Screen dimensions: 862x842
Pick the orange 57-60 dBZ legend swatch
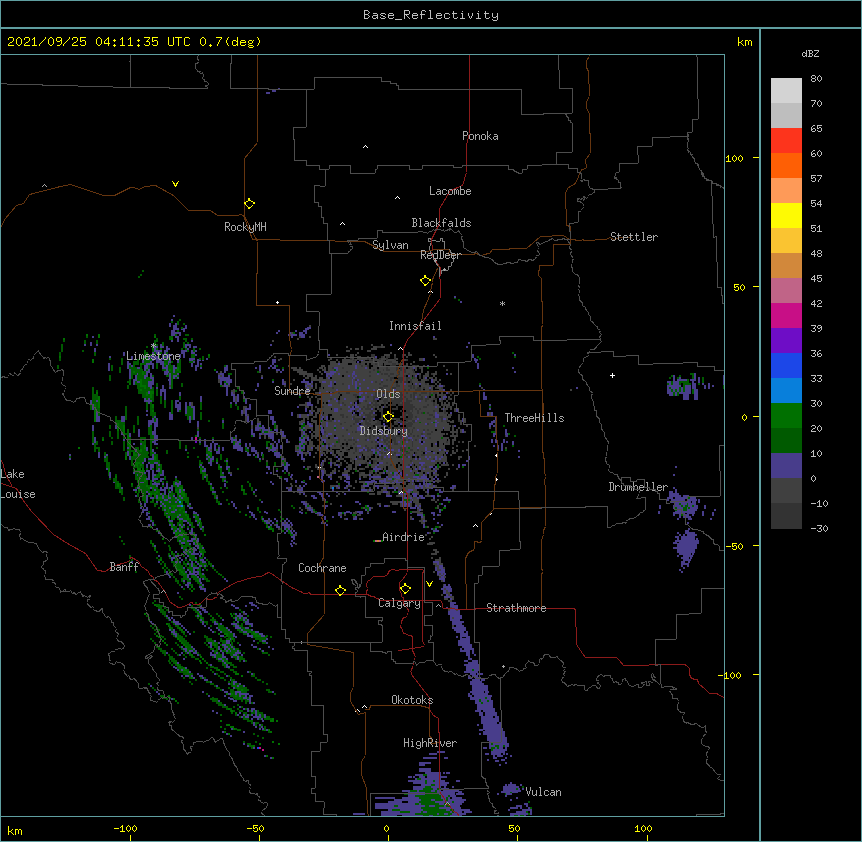click(x=786, y=165)
